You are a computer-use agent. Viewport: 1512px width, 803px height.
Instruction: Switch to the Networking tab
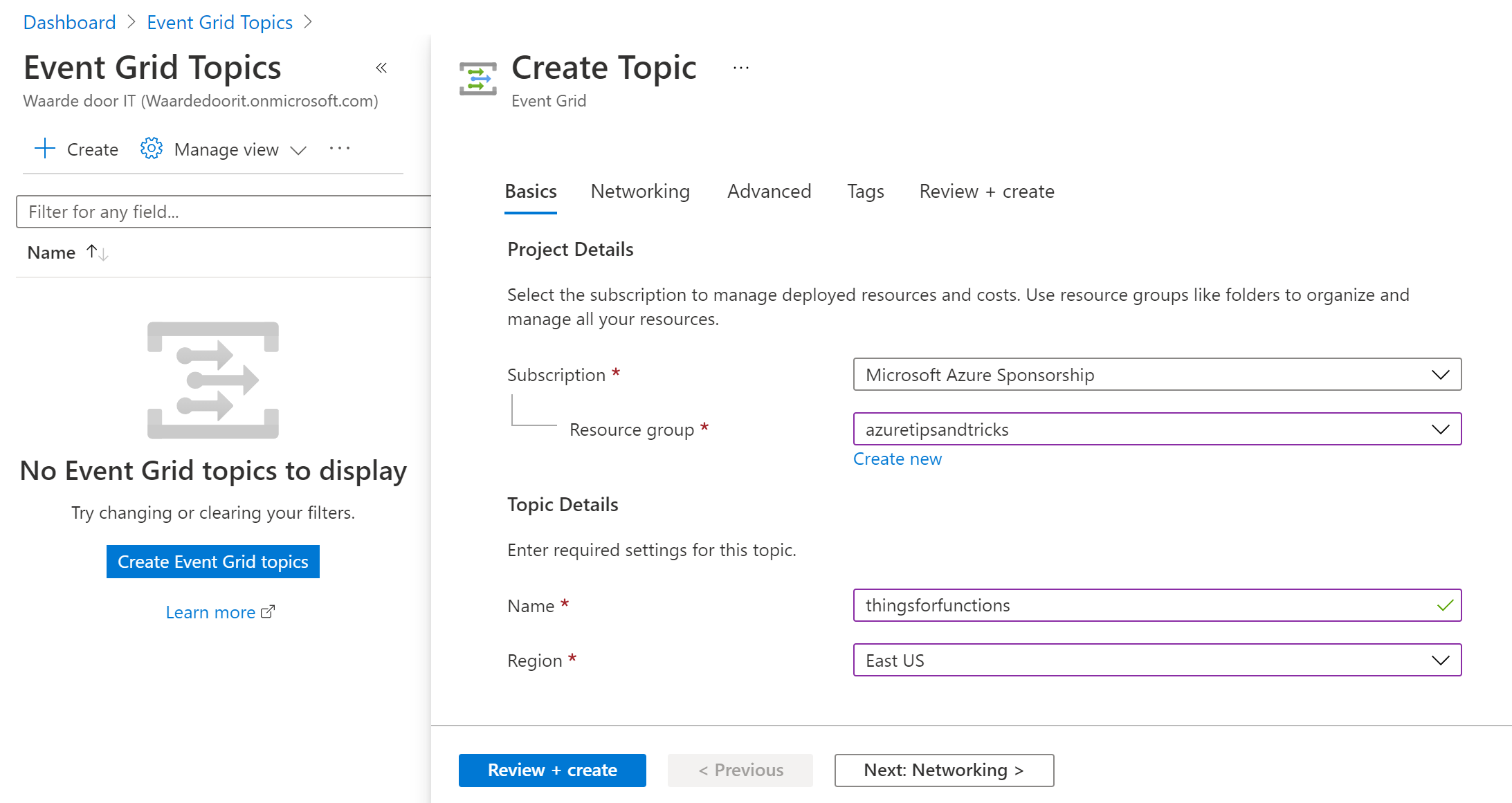click(641, 190)
